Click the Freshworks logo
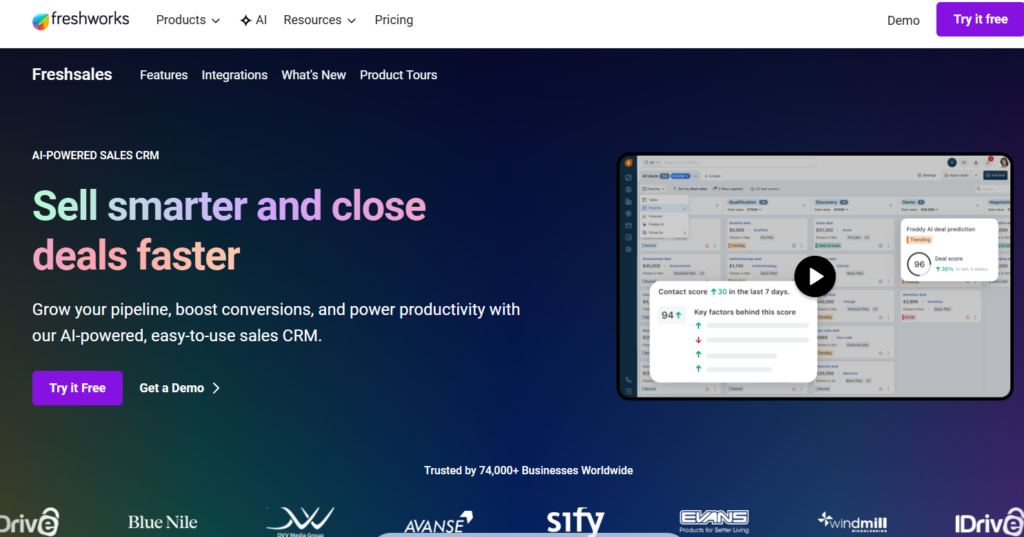The height and width of the screenshot is (537, 1024). [x=80, y=20]
